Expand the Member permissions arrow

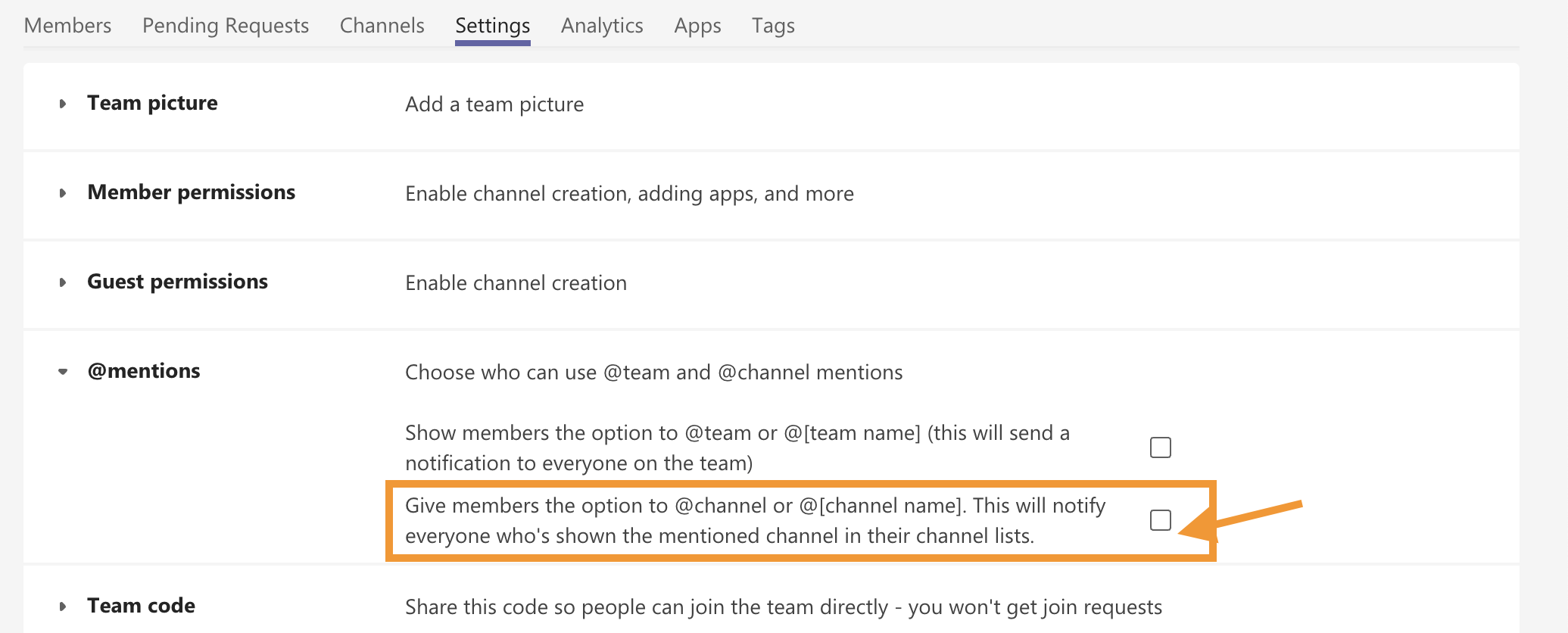point(63,193)
